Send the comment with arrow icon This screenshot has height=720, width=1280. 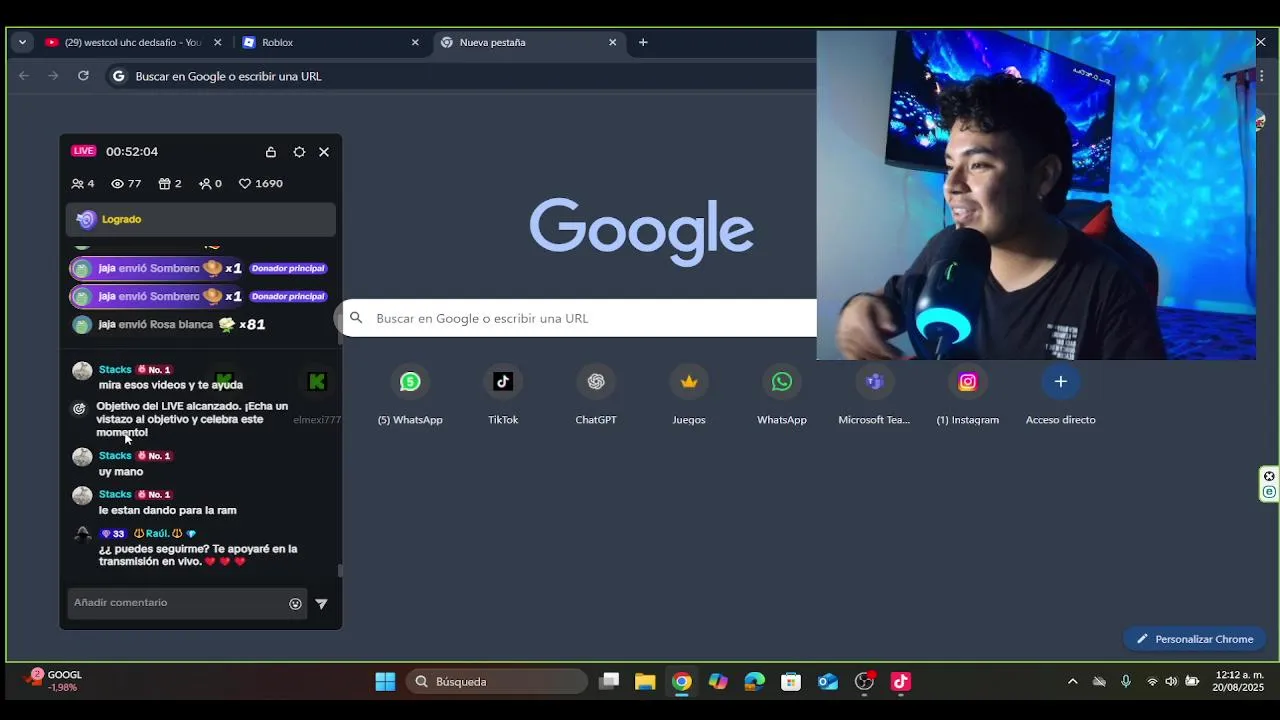click(x=321, y=604)
